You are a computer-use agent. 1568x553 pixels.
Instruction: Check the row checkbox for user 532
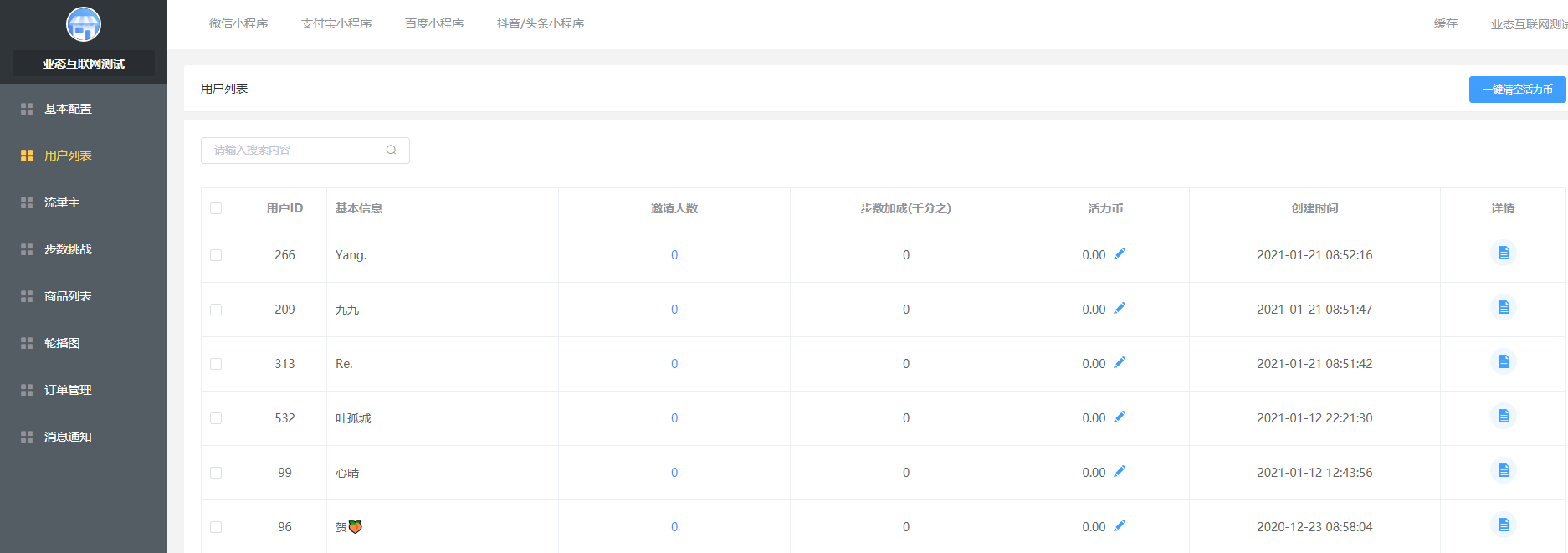click(216, 418)
